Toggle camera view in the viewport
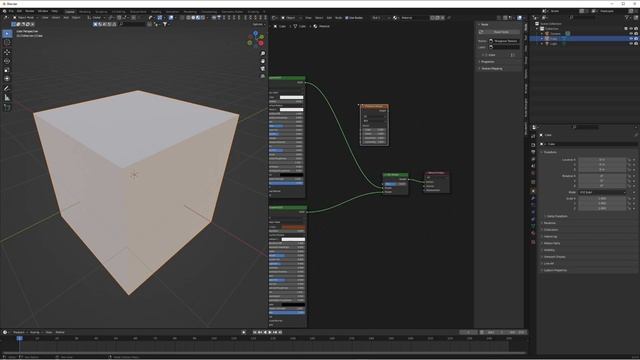The height and width of the screenshot is (360, 640). point(262,69)
